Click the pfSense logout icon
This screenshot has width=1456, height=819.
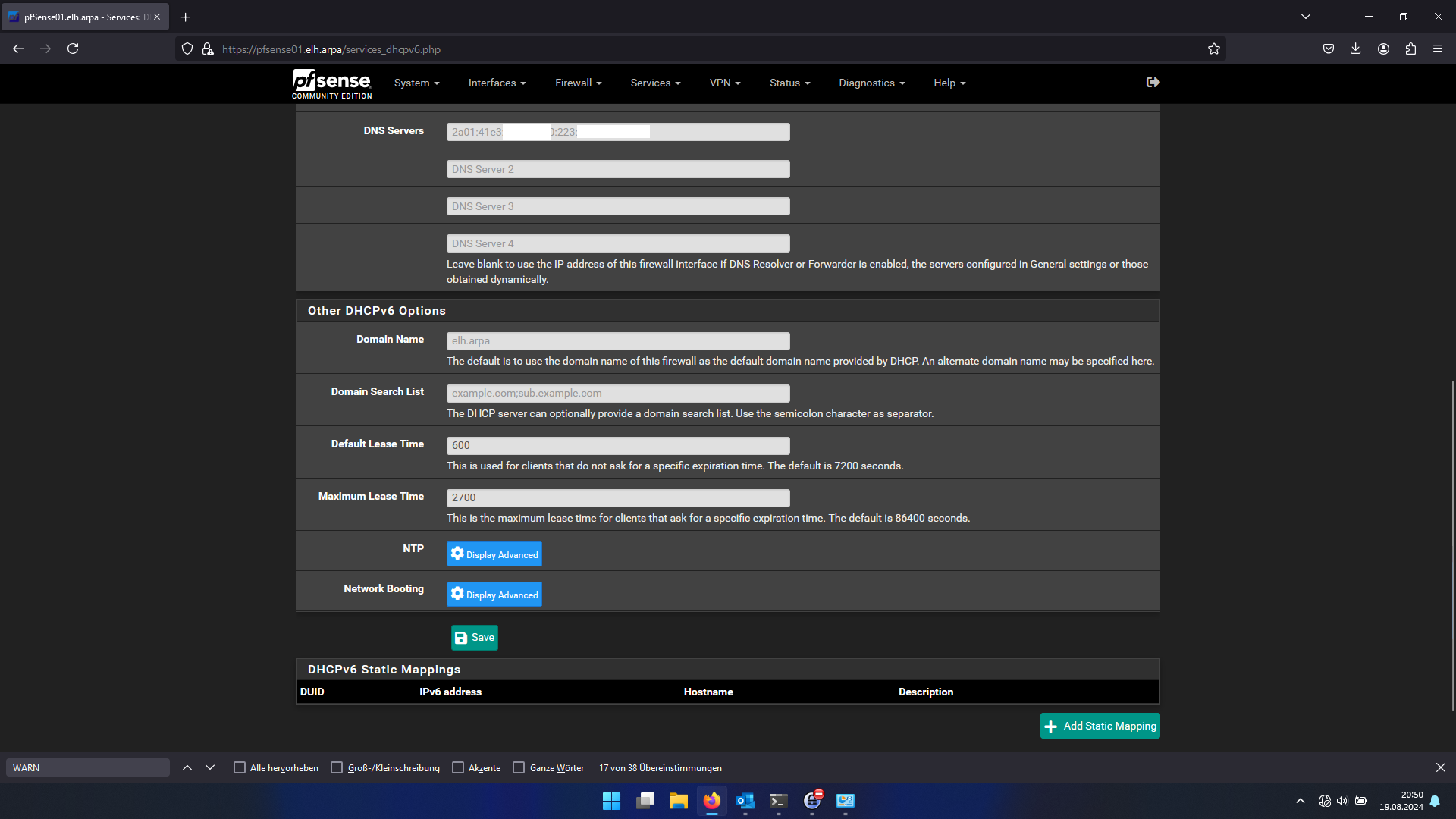coord(1153,82)
